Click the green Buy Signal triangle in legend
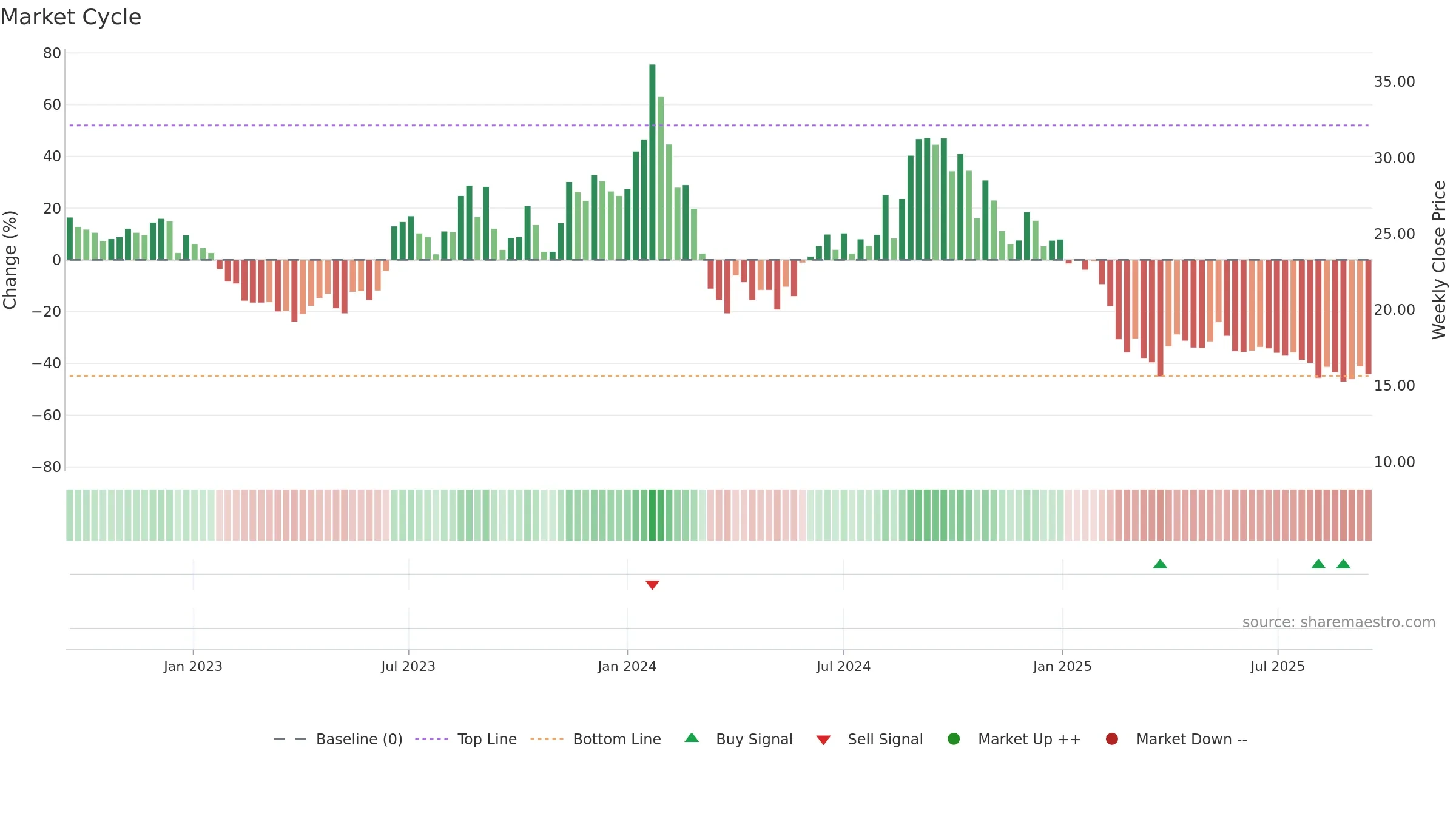Screen dimensions: 1456x819 [692, 738]
